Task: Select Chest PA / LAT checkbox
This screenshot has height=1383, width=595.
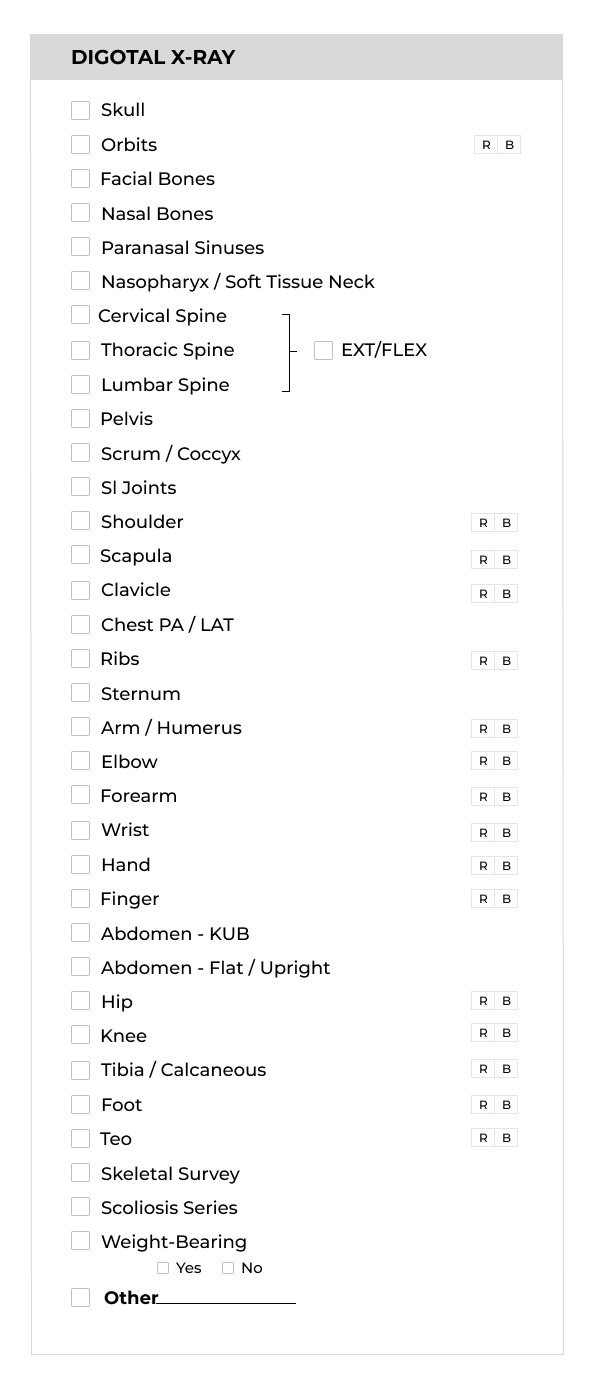Action: (81, 624)
